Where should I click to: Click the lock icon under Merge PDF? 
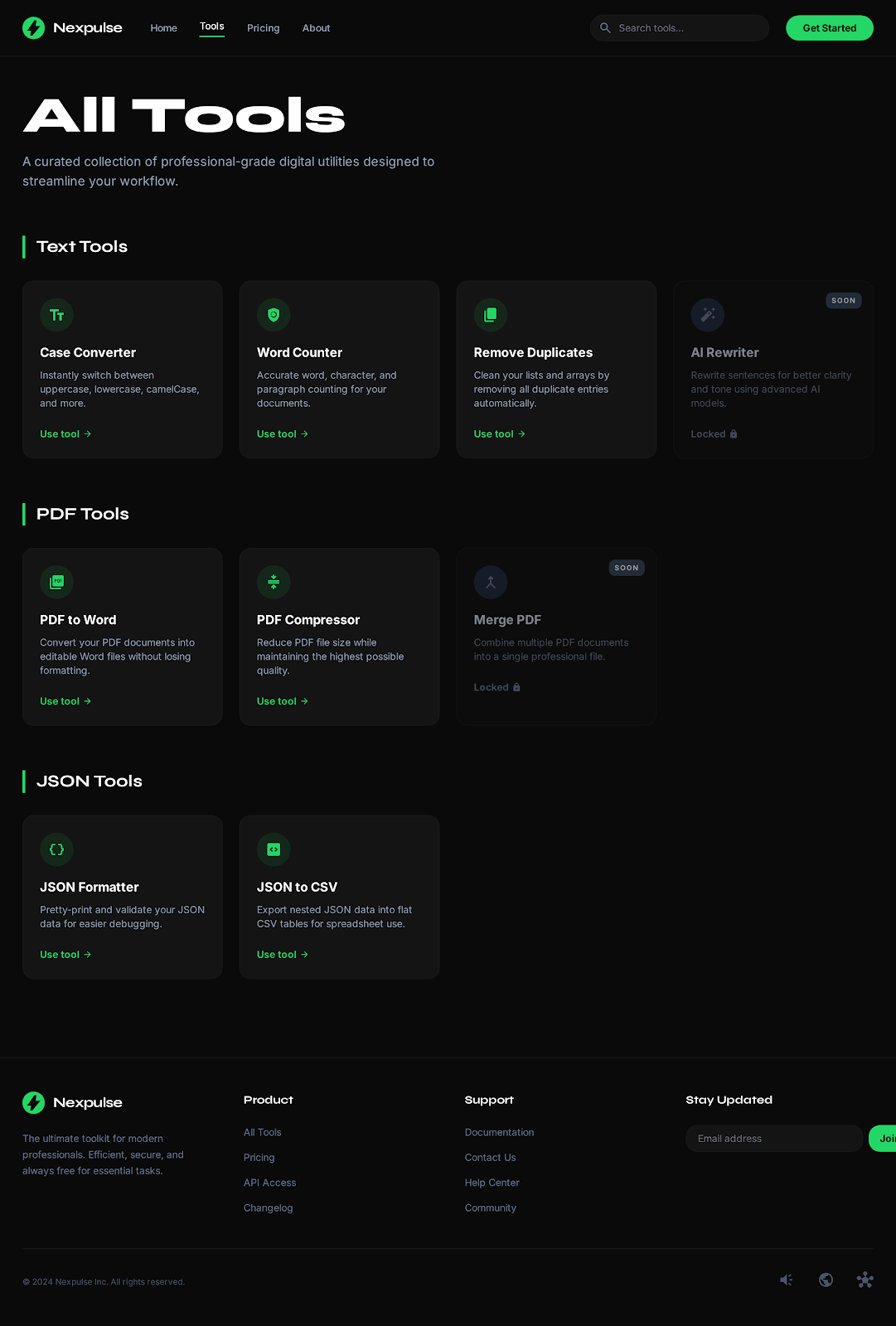pyautogui.click(x=516, y=687)
